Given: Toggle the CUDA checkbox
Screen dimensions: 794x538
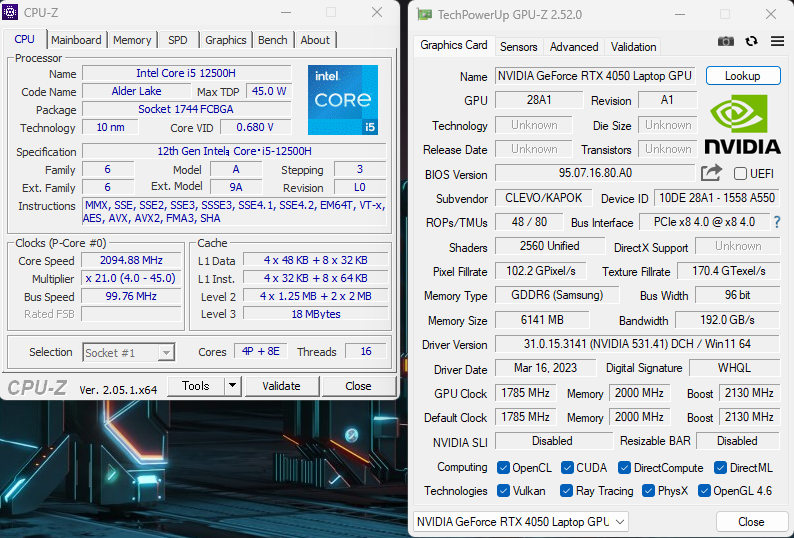Looking at the screenshot, I should click(567, 468).
